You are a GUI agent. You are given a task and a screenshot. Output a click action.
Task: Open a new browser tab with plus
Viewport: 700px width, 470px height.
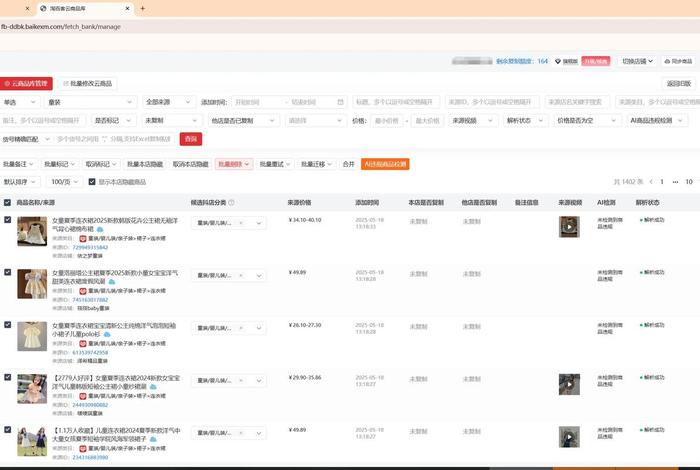pyautogui.click(x=142, y=8)
